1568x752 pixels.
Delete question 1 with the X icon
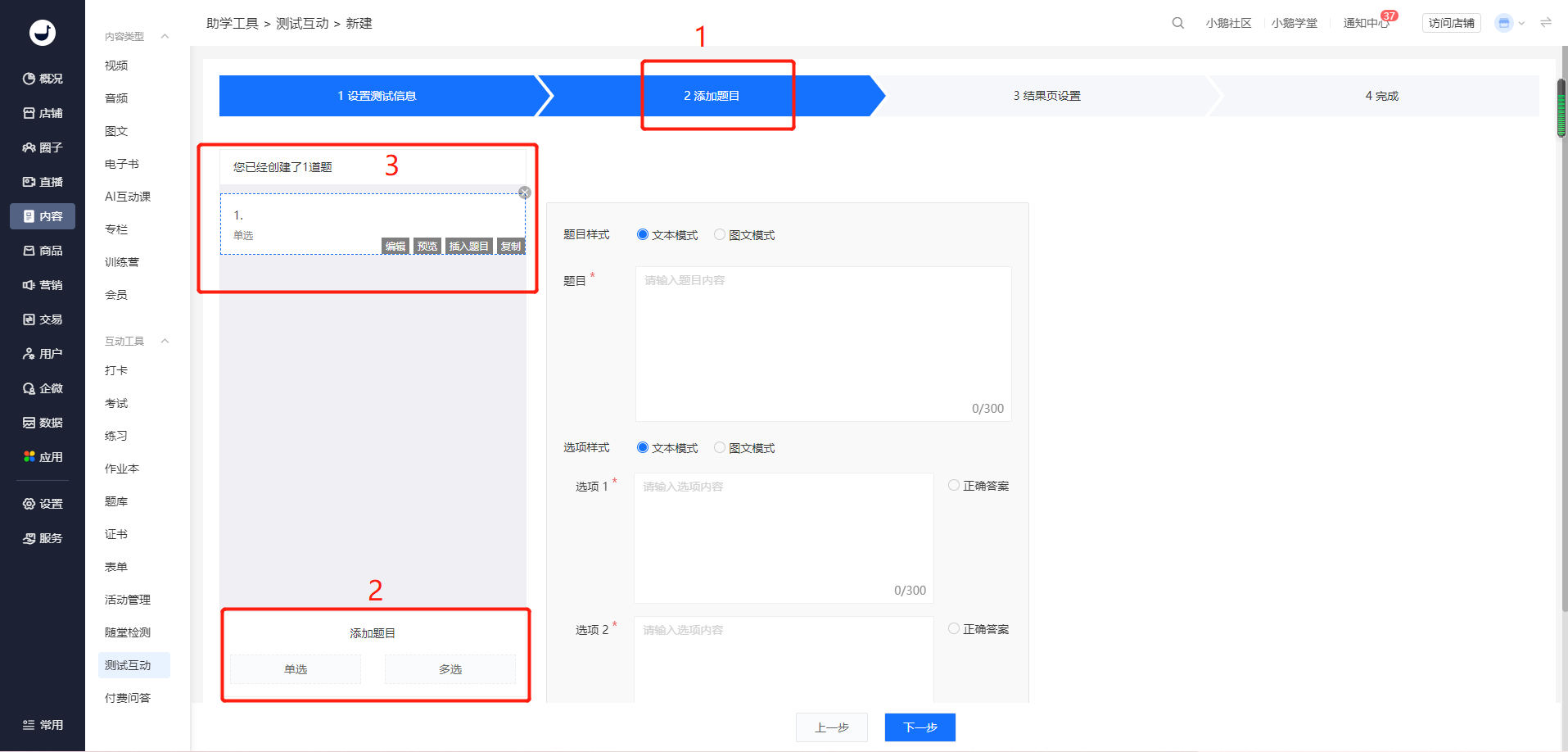[525, 193]
